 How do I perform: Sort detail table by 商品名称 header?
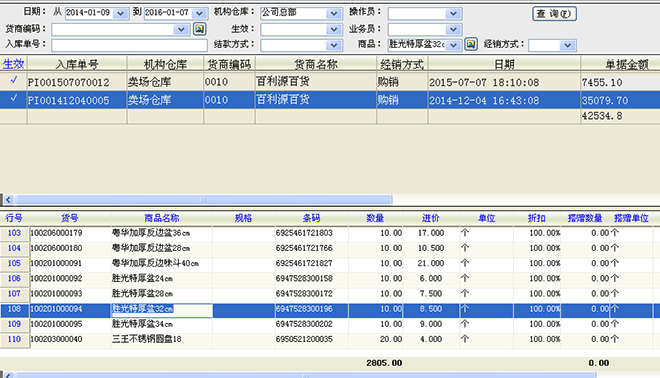click(x=162, y=218)
